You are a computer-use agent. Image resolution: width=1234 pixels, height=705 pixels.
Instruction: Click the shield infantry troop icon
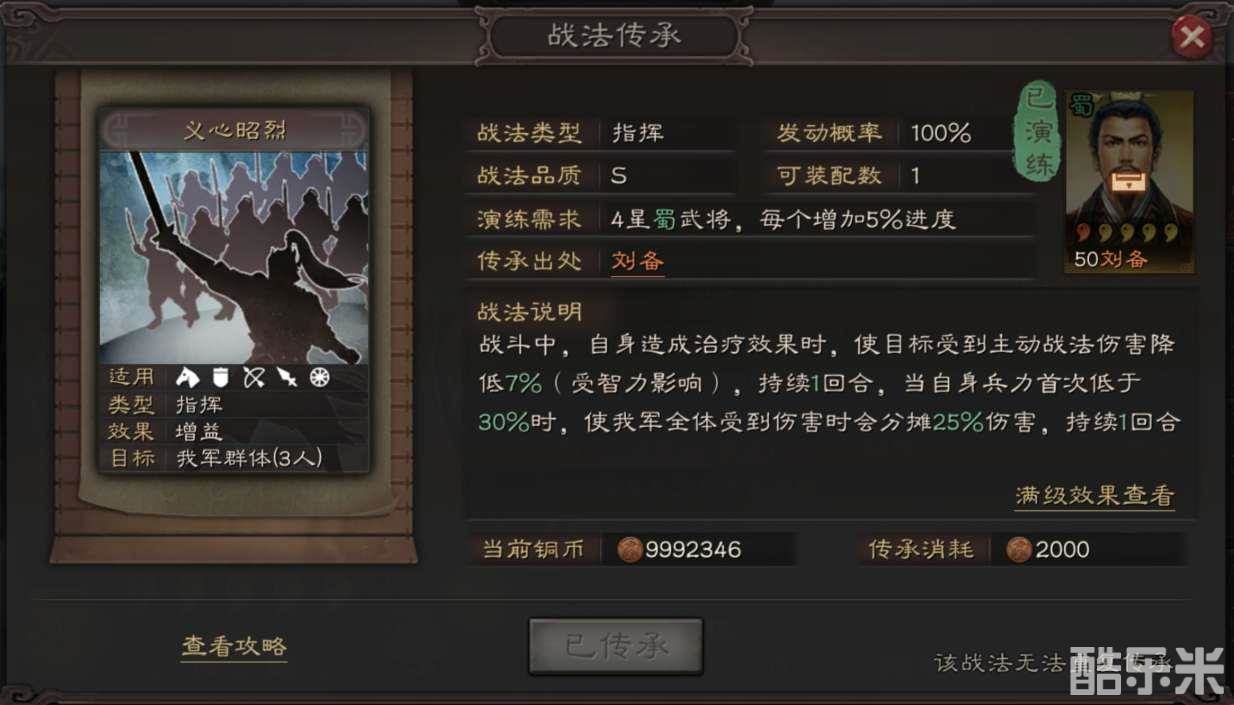tap(221, 377)
